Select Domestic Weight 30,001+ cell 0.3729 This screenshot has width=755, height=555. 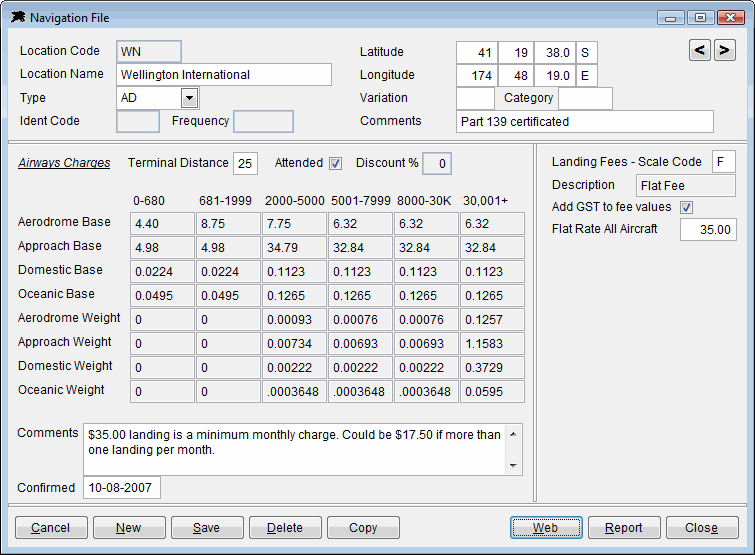tap(492, 368)
